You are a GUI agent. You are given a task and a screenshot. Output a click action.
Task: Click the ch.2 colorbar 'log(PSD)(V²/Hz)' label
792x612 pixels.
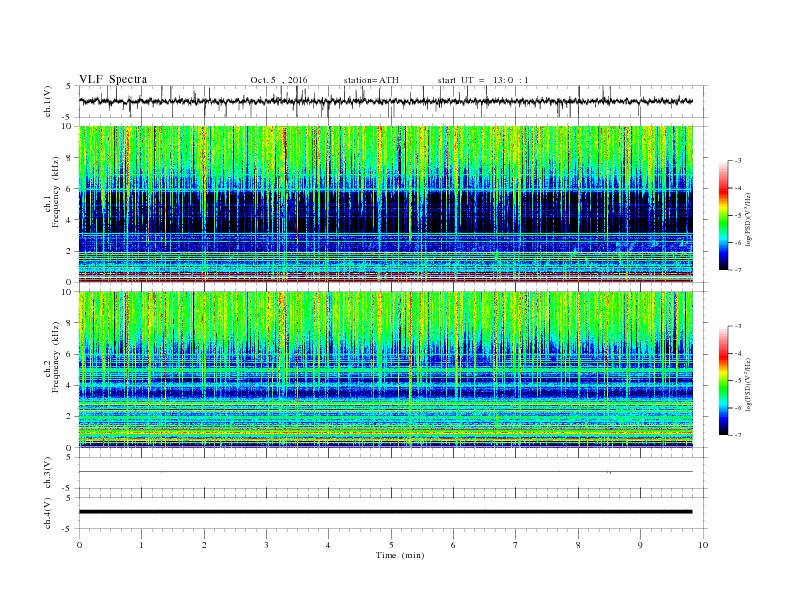click(x=748, y=384)
